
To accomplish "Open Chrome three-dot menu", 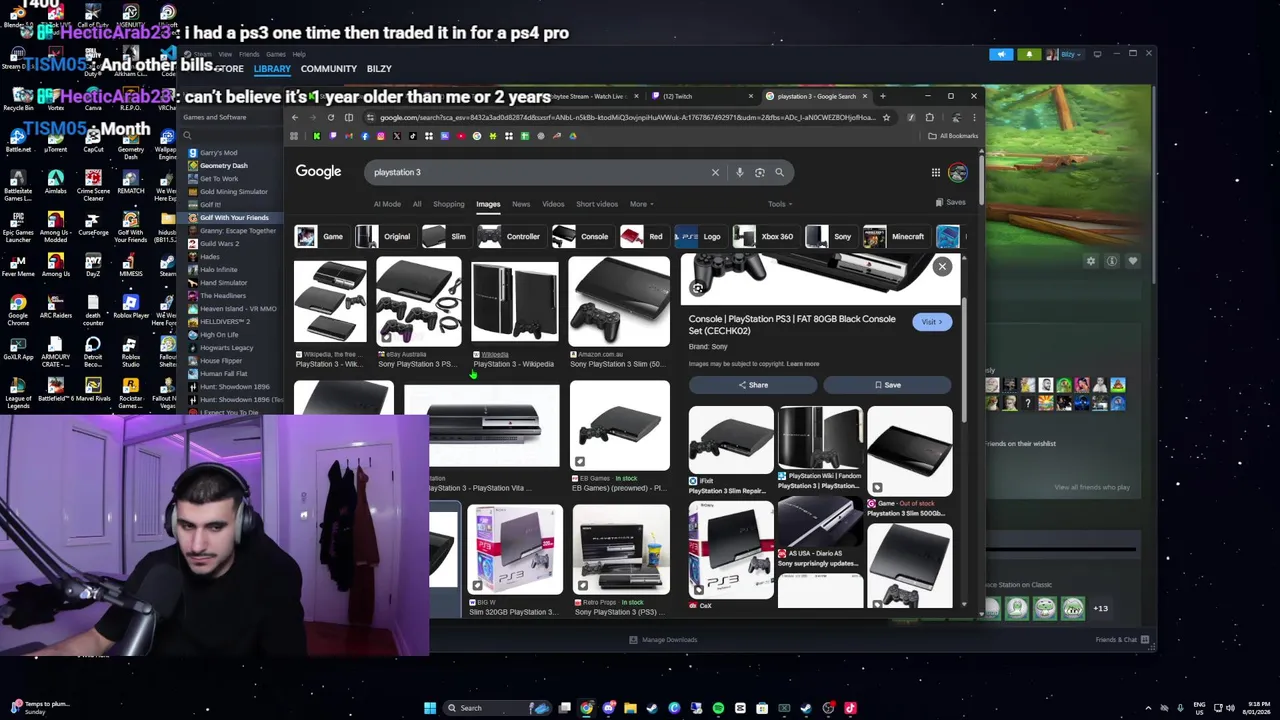I will point(974,117).
